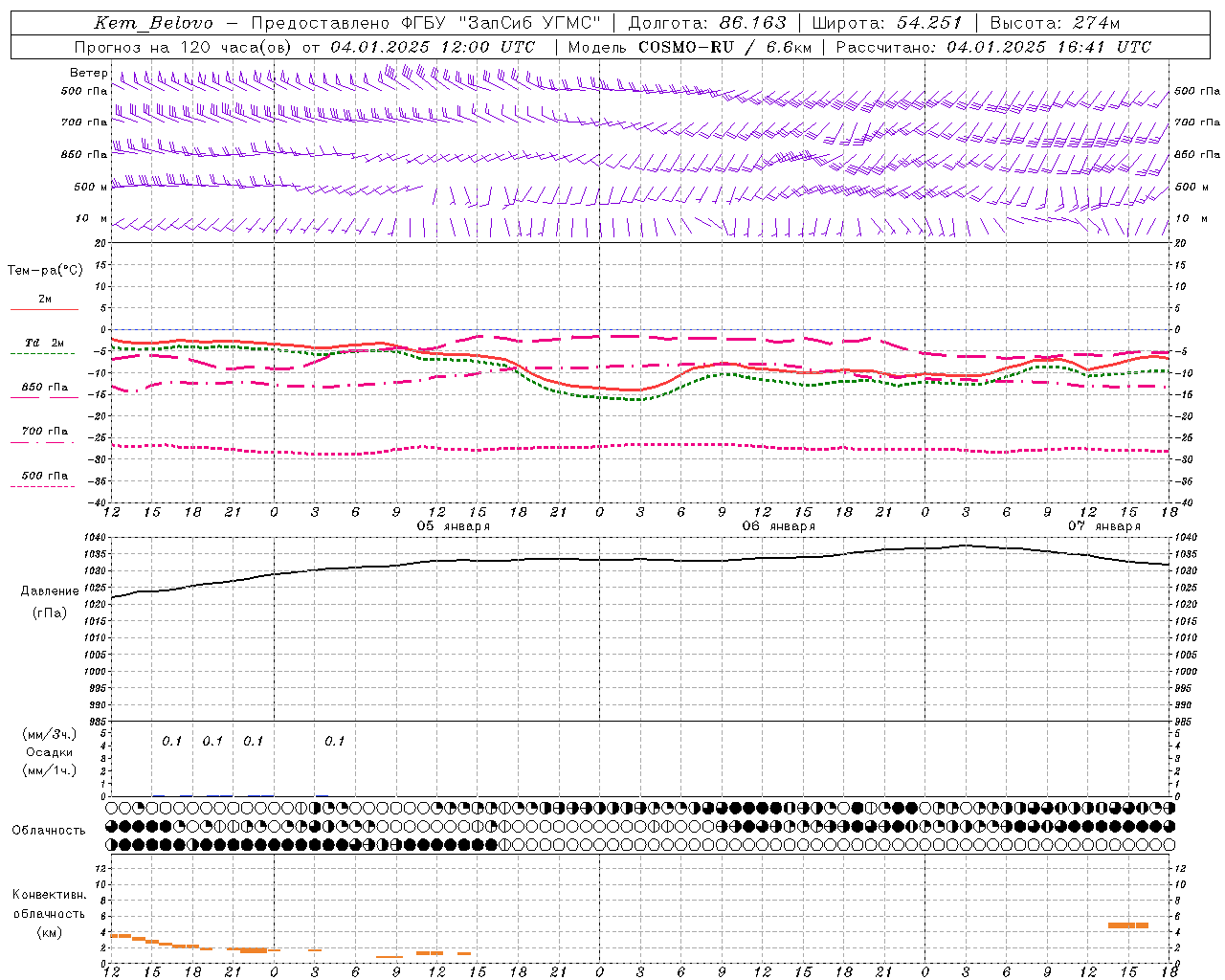This screenshot has width=1225, height=980.
Task: Click the 850 гПа temperature legend entry
Action: tap(45, 387)
